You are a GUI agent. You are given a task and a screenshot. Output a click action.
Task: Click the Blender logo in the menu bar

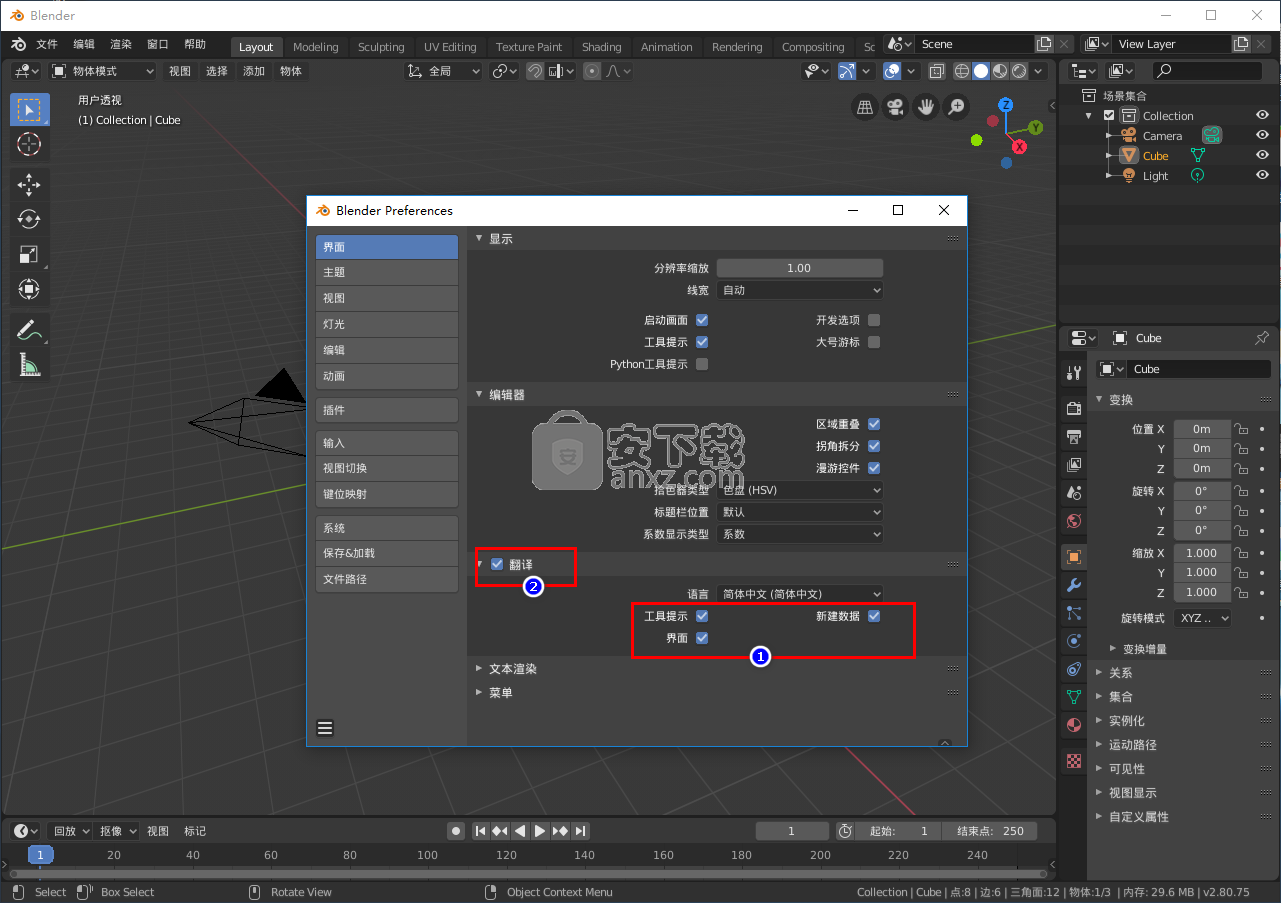18,45
